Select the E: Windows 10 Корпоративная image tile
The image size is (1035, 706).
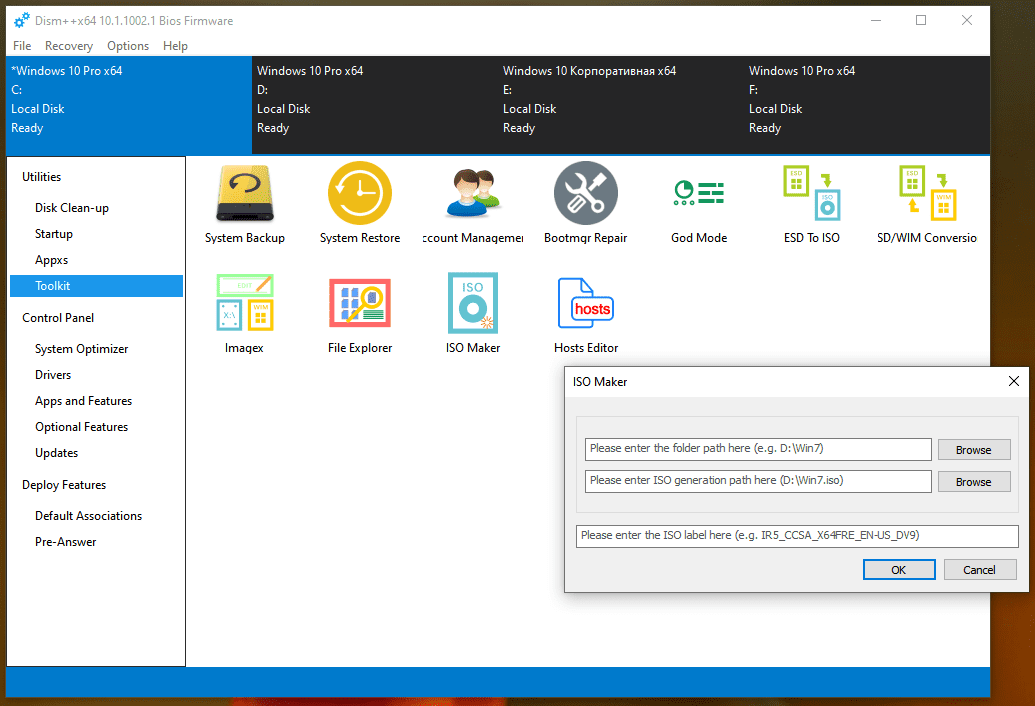pyautogui.click(x=621, y=106)
